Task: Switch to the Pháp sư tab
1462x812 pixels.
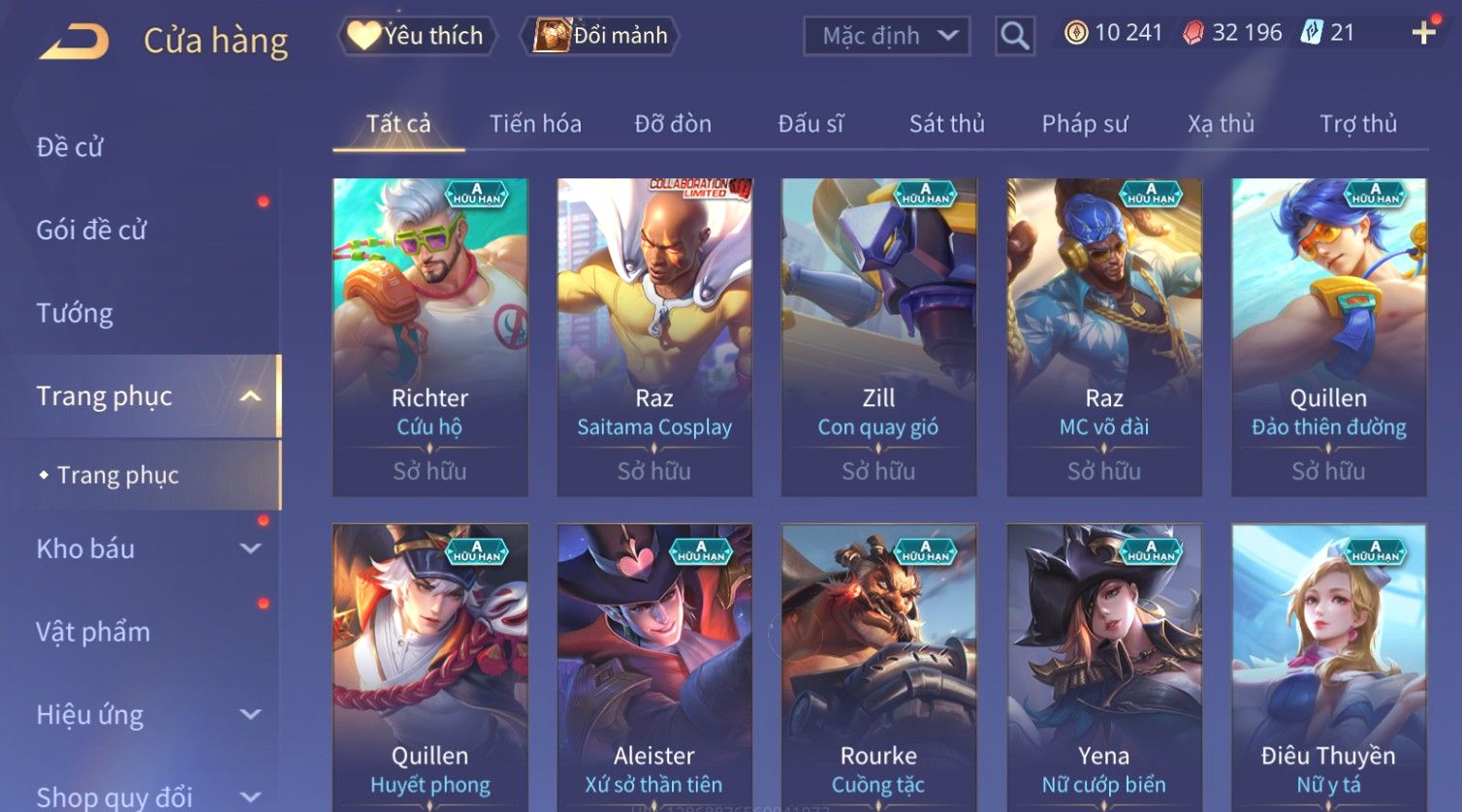Action: click(x=1085, y=124)
